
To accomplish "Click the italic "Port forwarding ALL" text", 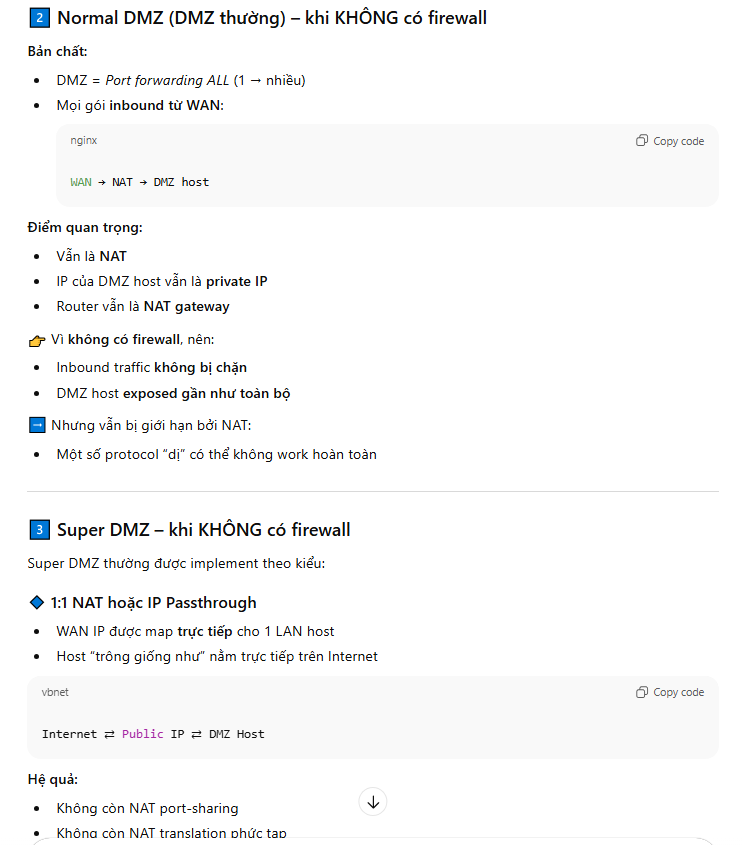I will coord(167,80).
